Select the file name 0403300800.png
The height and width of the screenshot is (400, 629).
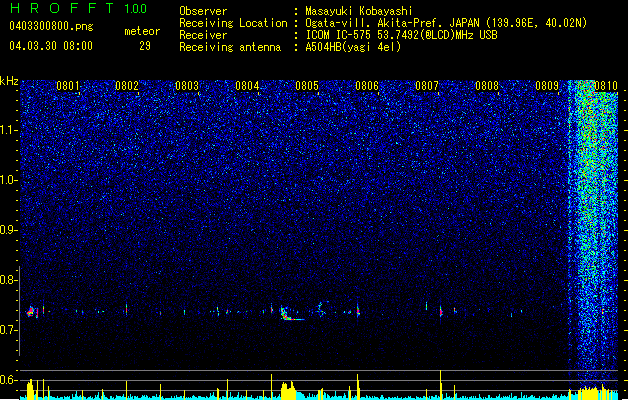click(x=51, y=27)
